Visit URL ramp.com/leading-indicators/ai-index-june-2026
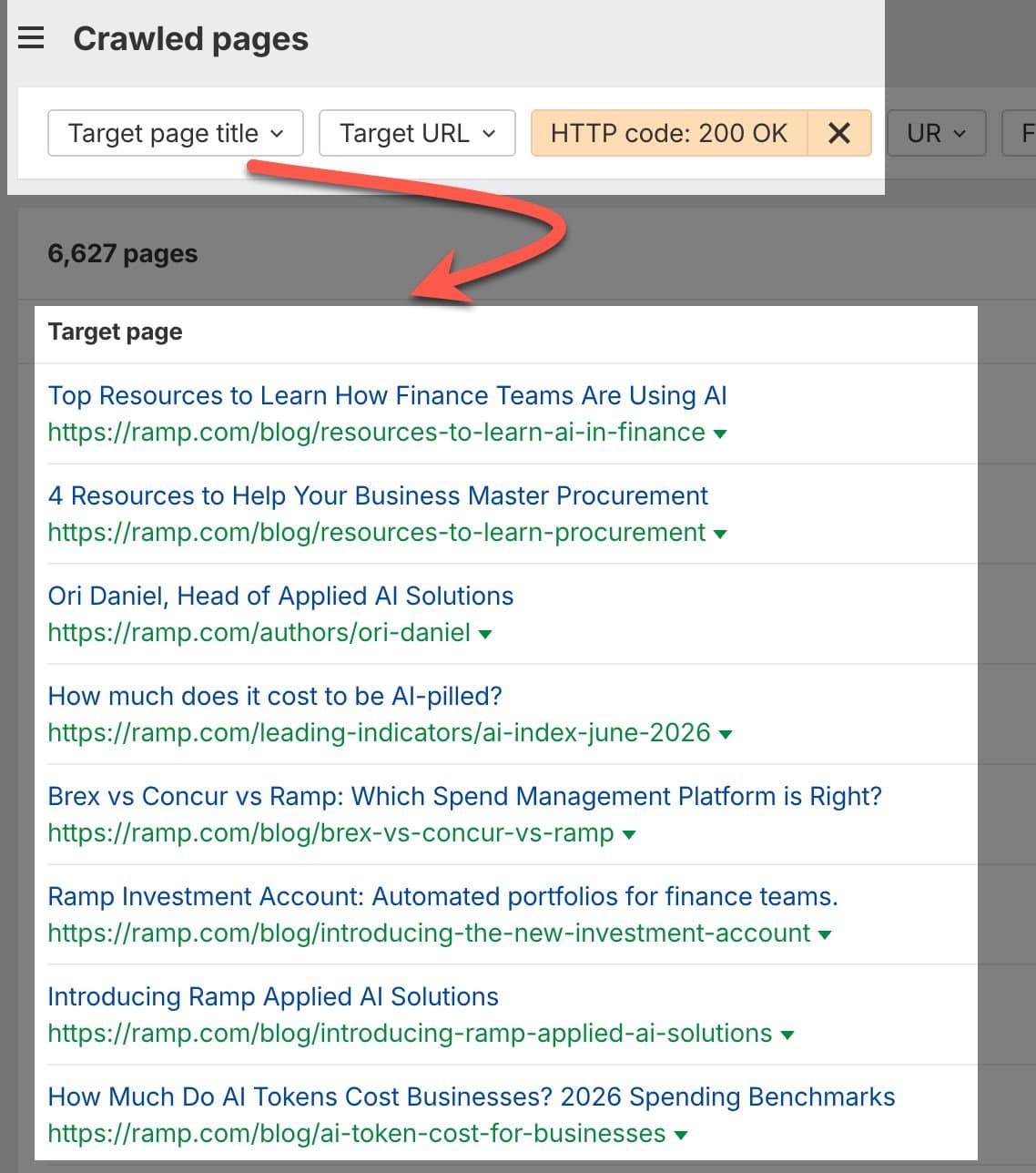Image resolution: width=1036 pixels, height=1173 pixels. tap(379, 732)
